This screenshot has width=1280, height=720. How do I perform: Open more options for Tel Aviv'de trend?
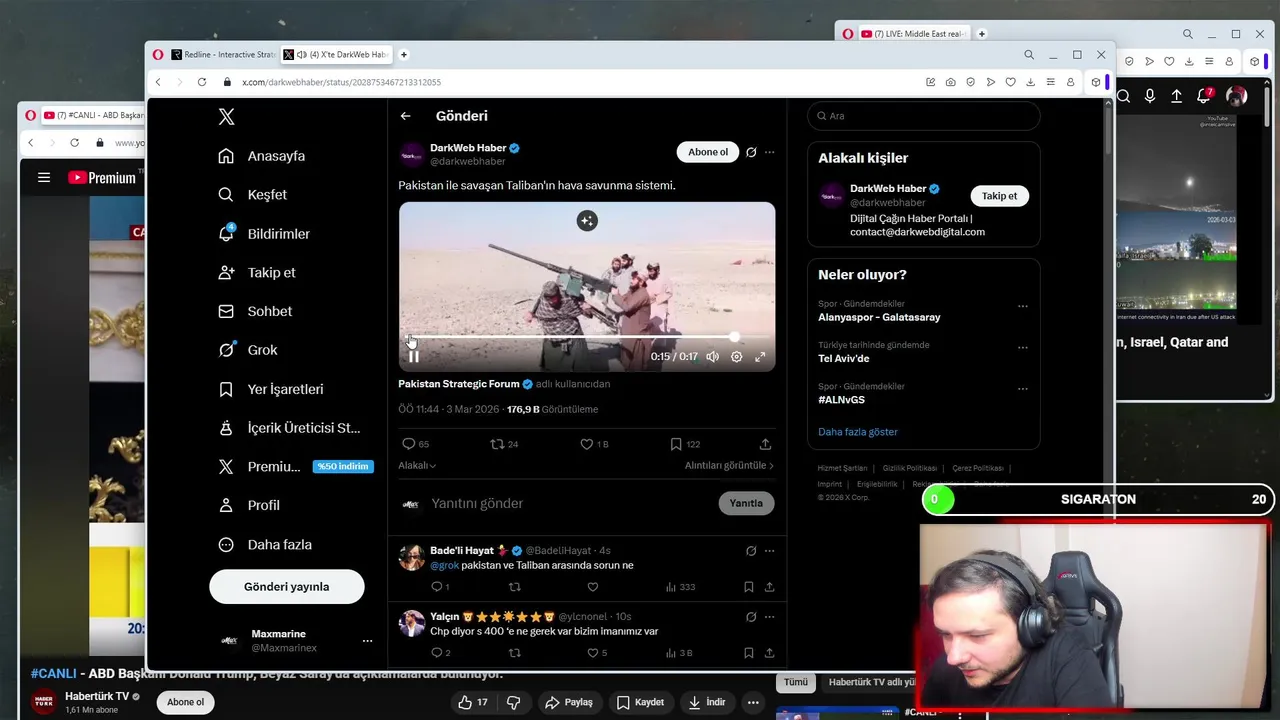point(1022,348)
